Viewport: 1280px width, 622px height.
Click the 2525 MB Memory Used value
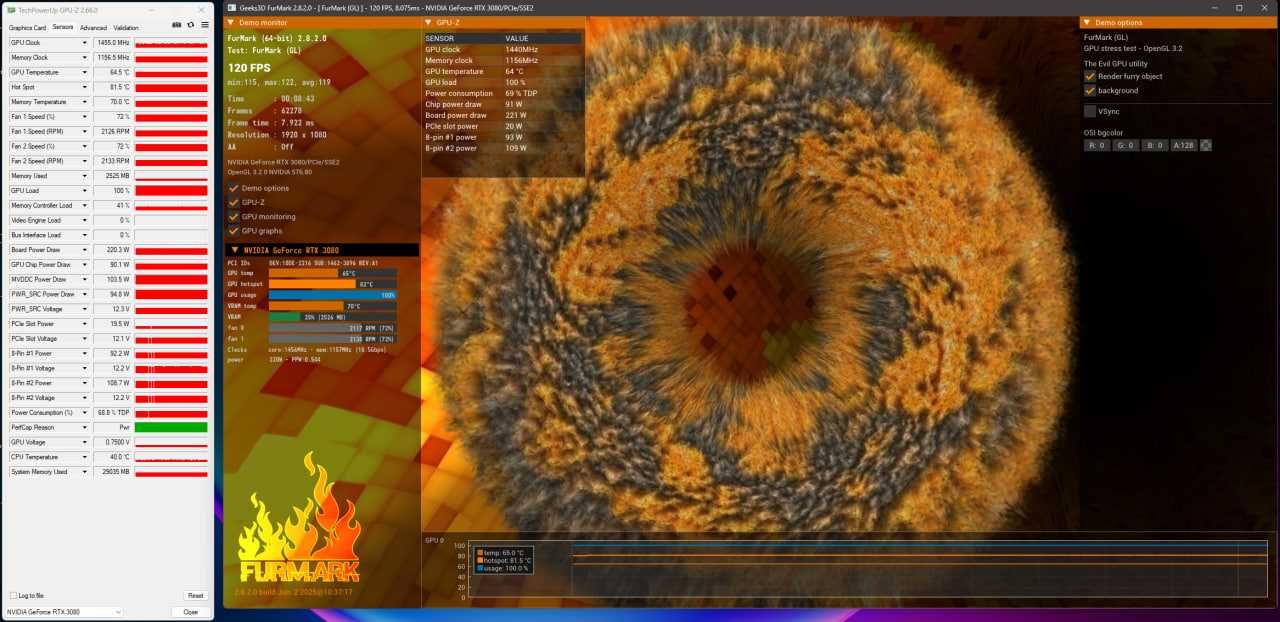pos(112,176)
